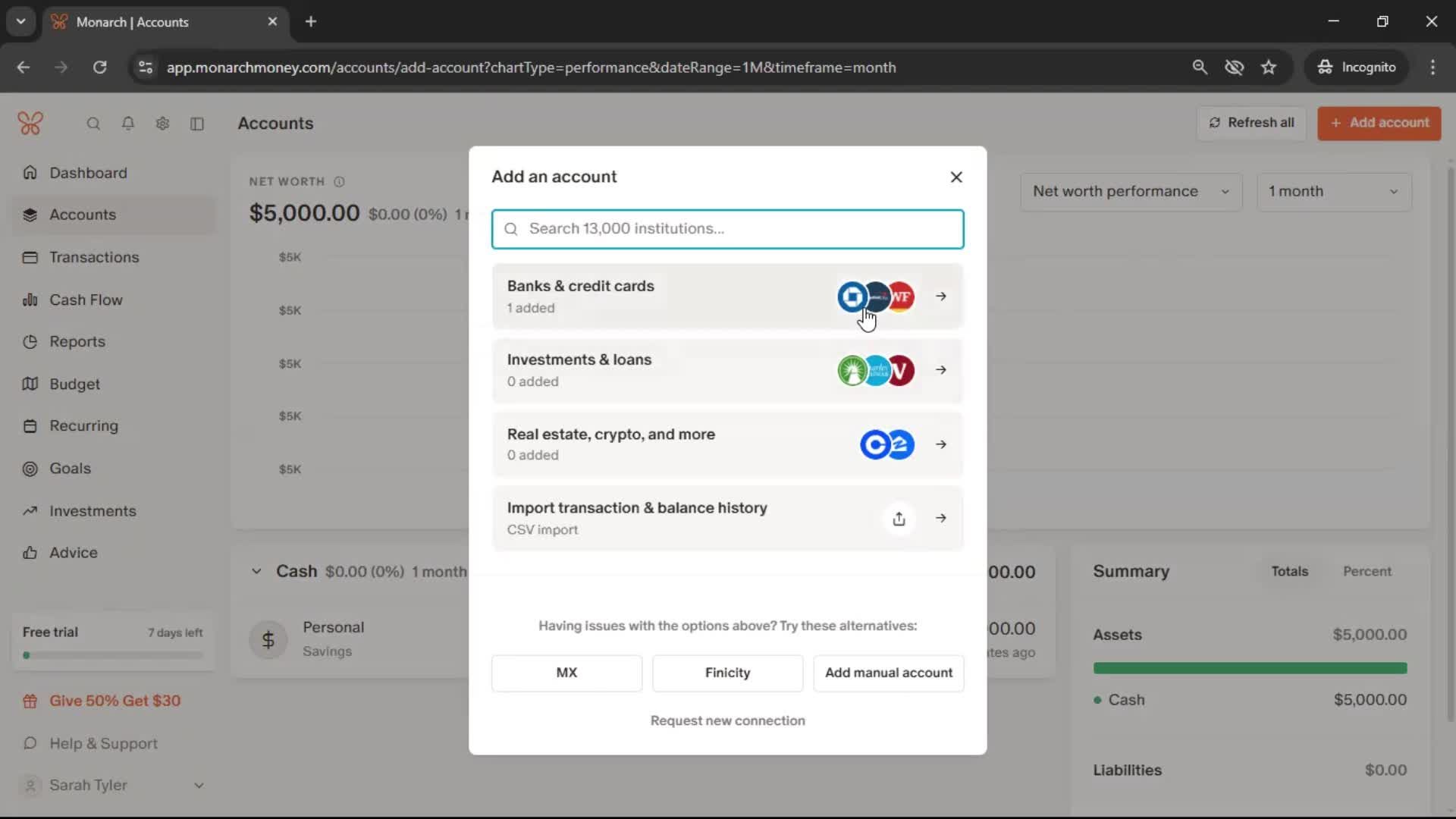Open the settings gear icon in the header
This screenshot has height=819, width=1456.
click(x=162, y=124)
